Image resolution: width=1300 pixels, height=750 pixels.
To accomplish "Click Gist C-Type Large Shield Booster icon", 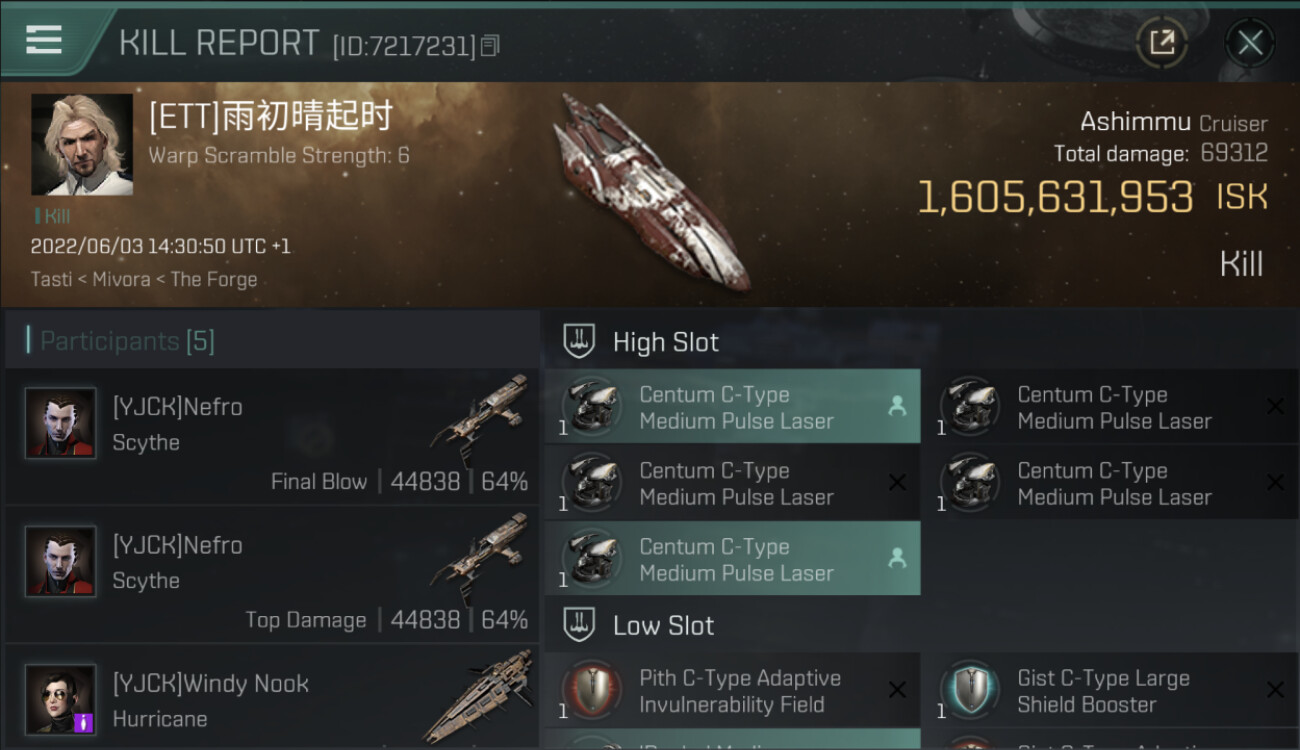I will point(970,691).
